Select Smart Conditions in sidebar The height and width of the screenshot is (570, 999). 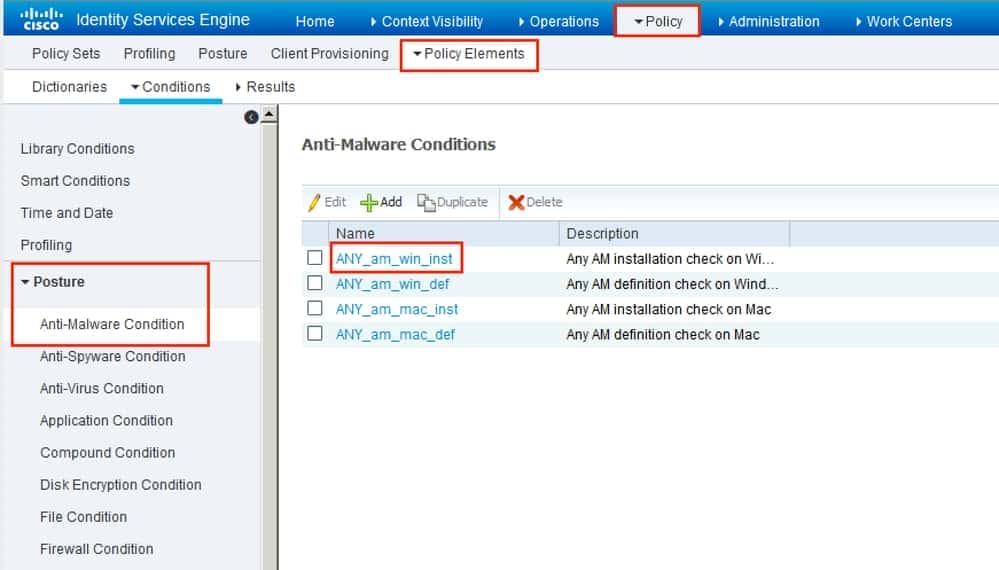[75, 181]
